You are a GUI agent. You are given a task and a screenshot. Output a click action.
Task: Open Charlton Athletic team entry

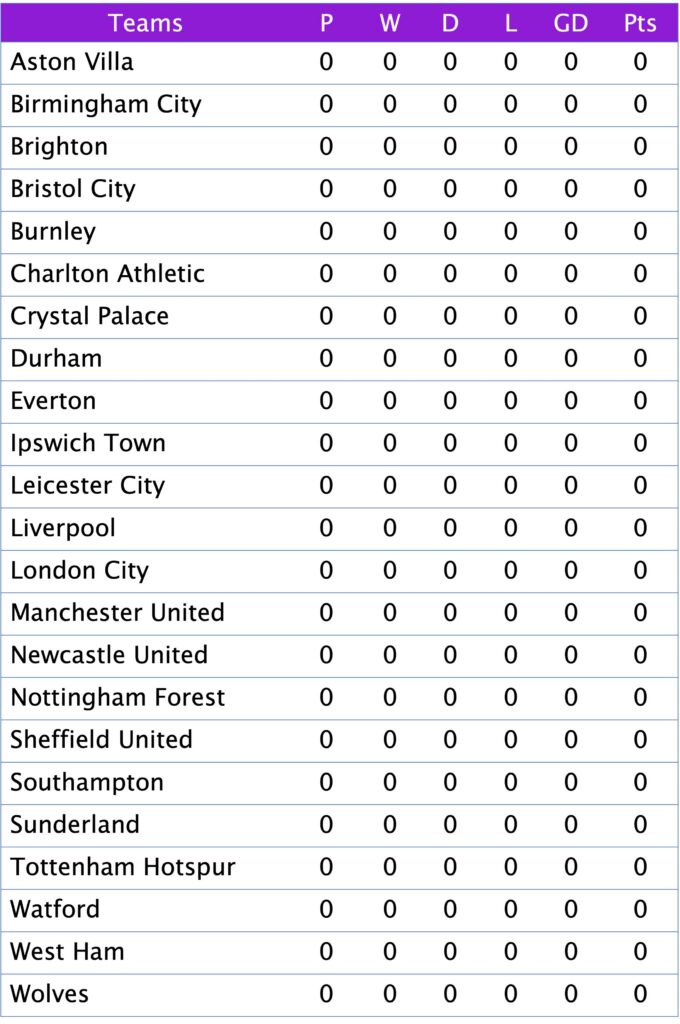pyautogui.click(x=108, y=274)
